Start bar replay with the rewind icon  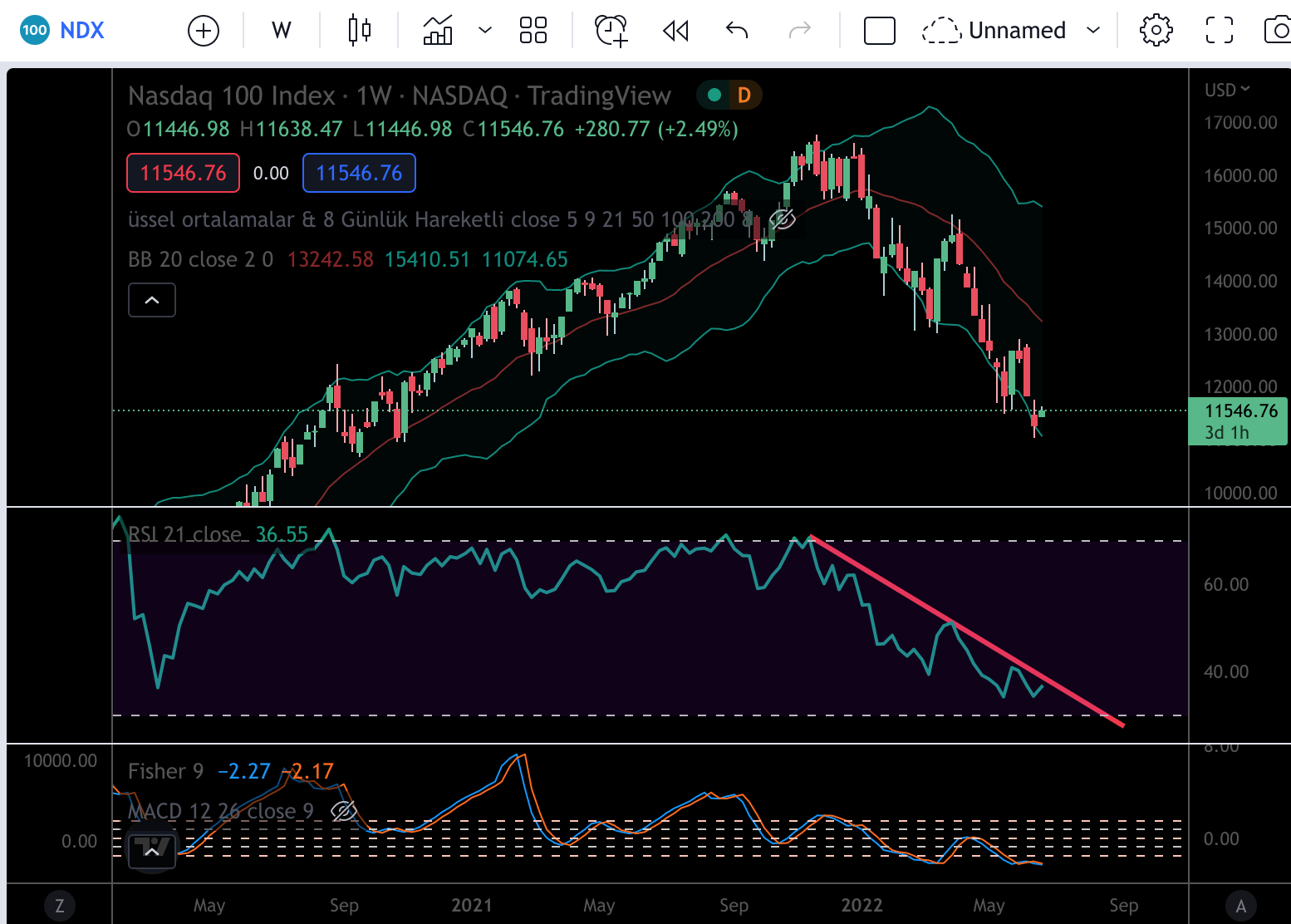pyautogui.click(x=675, y=31)
